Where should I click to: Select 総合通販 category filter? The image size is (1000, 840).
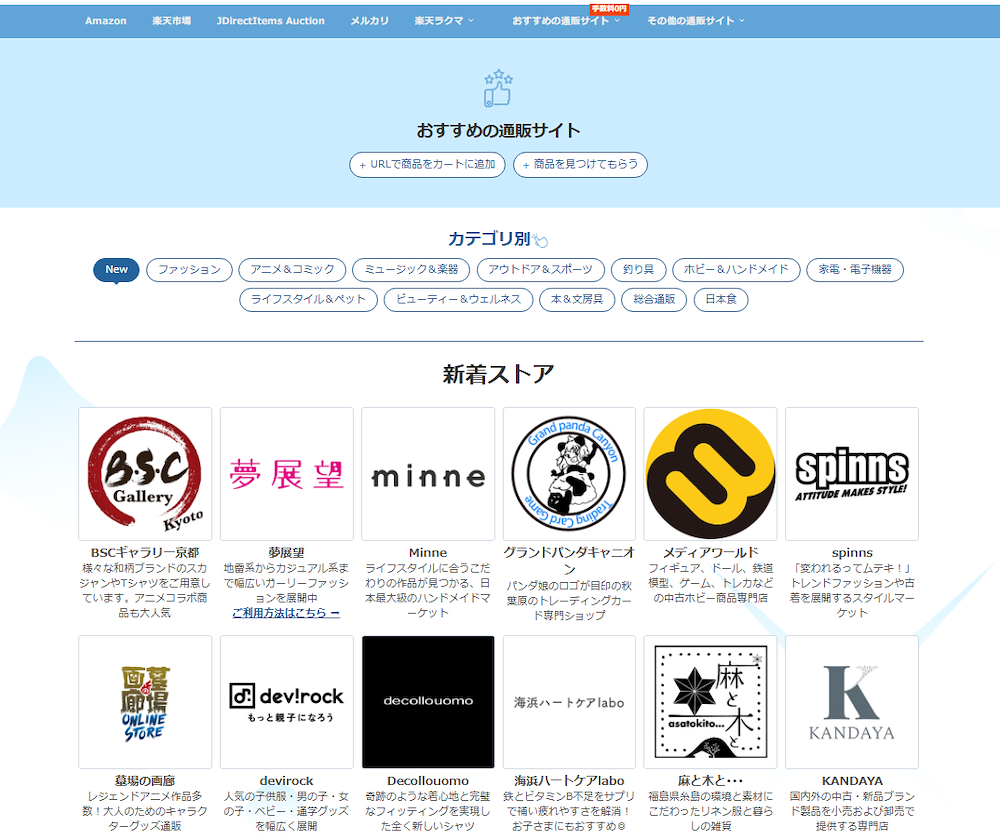(654, 300)
